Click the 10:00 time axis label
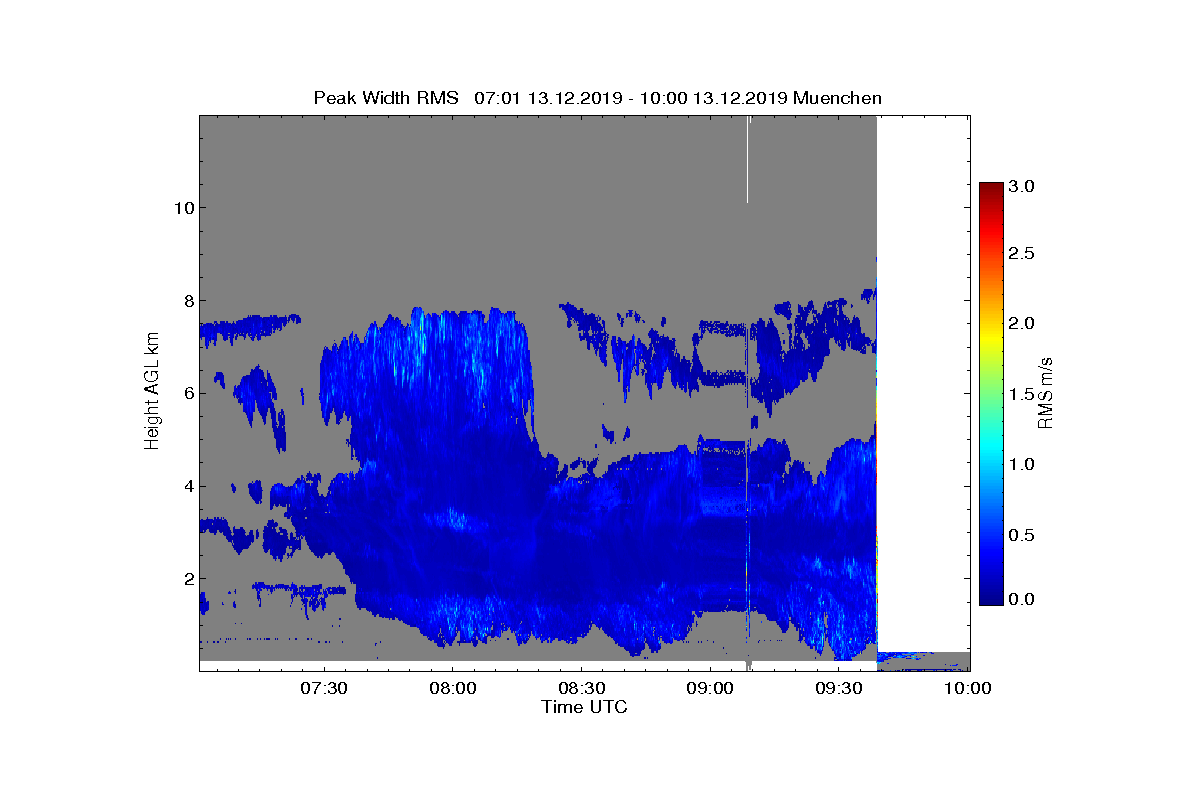The image size is (1200, 800). point(969,688)
